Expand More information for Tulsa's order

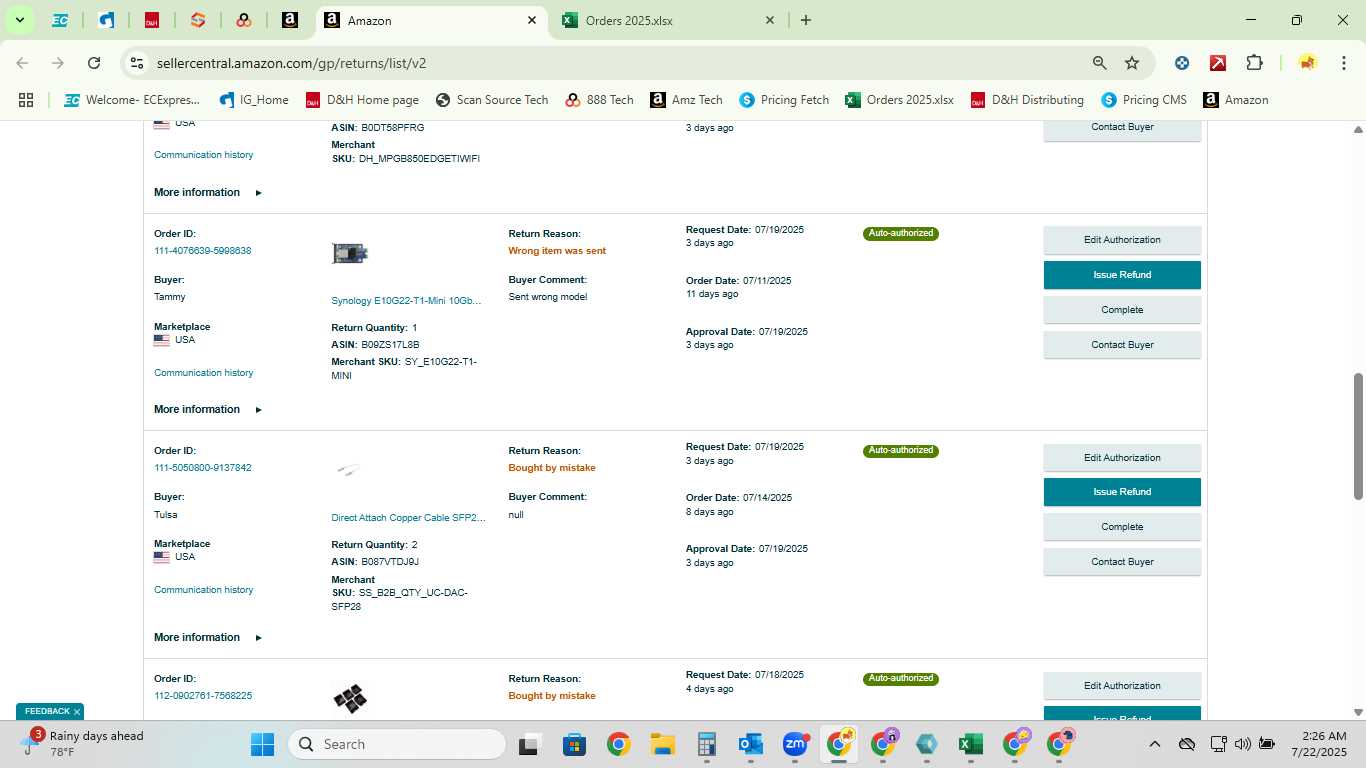point(208,637)
